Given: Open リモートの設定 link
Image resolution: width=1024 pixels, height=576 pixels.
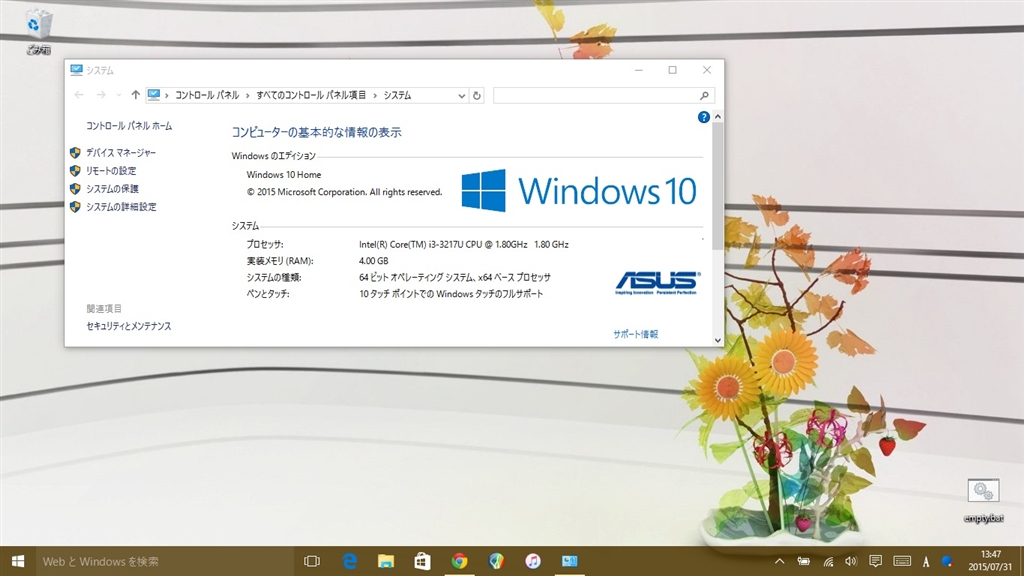Looking at the screenshot, I should [111, 171].
